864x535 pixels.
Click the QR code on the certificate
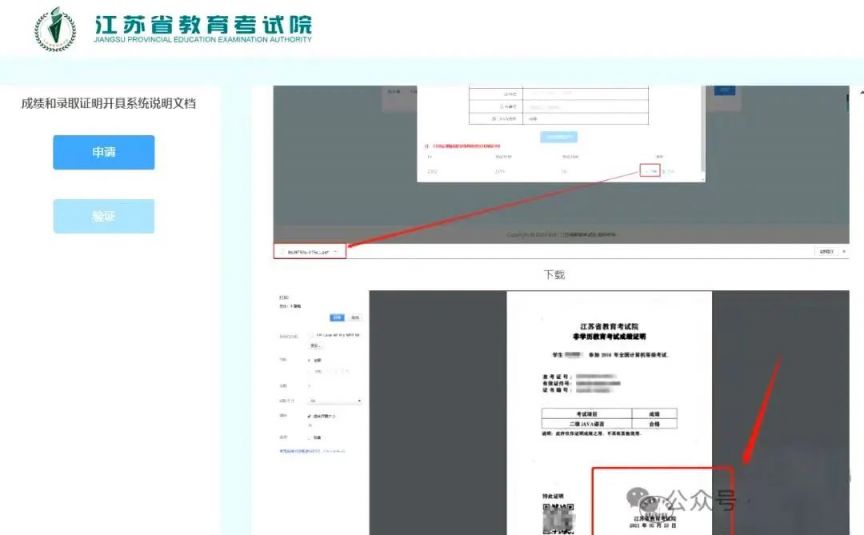(x=559, y=518)
